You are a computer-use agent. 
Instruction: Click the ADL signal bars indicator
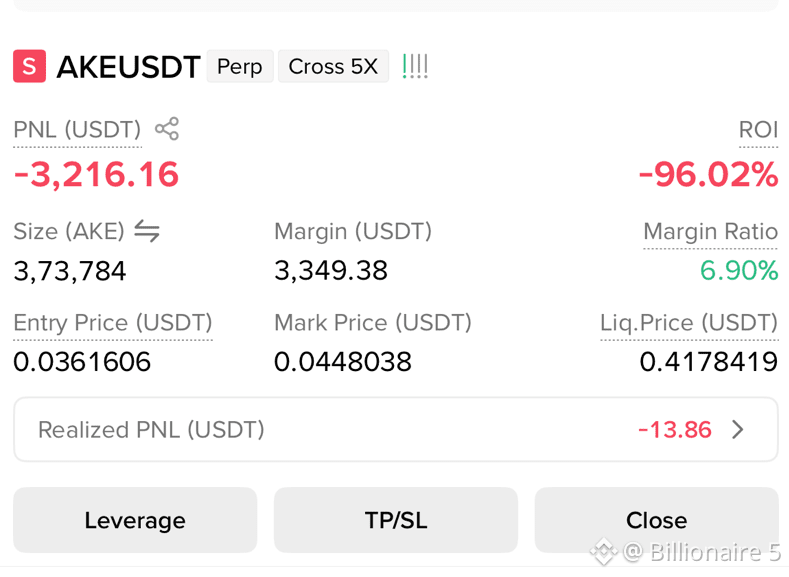(415, 66)
